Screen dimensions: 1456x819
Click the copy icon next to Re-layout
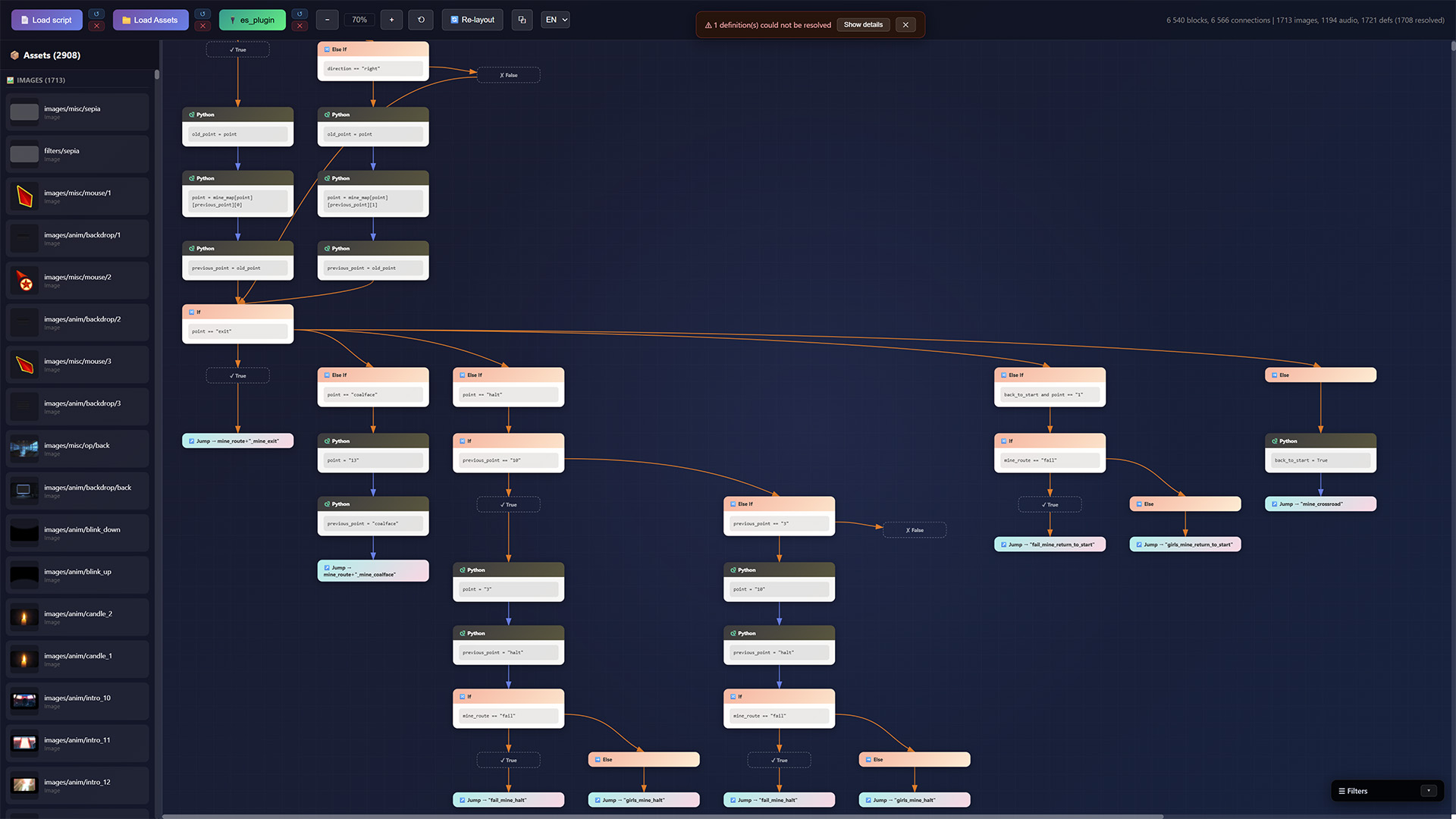click(x=522, y=20)
